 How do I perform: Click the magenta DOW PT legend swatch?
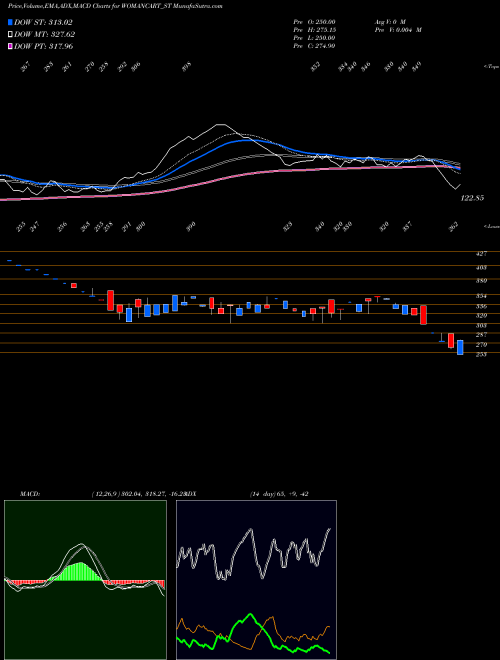11,46
